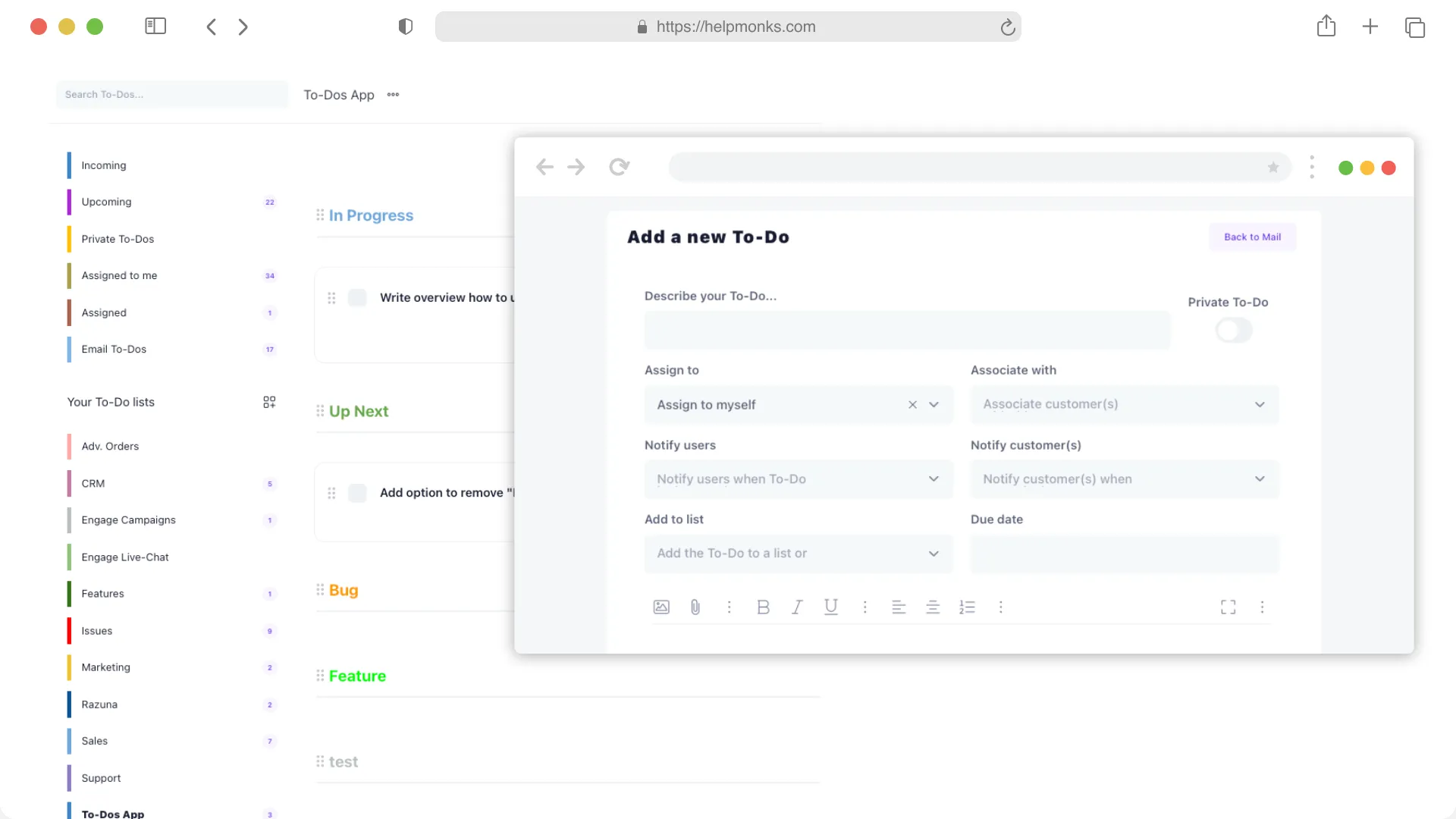Enable the Private To-Do switch

1234,331
